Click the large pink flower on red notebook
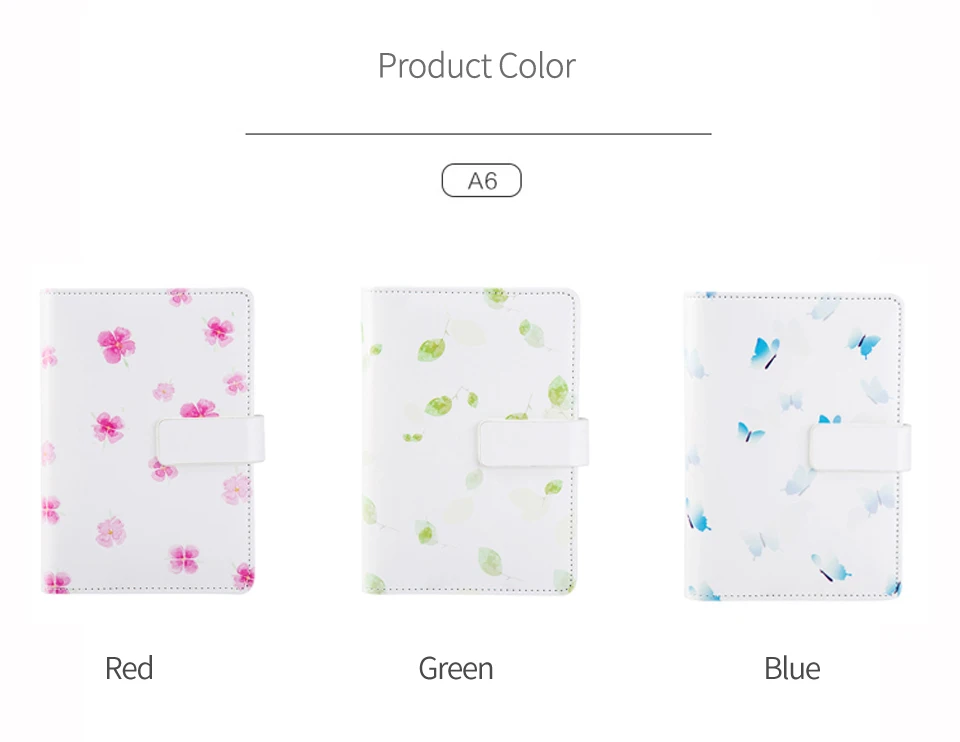This screenshot has width=960, height=742. (116, 345)
